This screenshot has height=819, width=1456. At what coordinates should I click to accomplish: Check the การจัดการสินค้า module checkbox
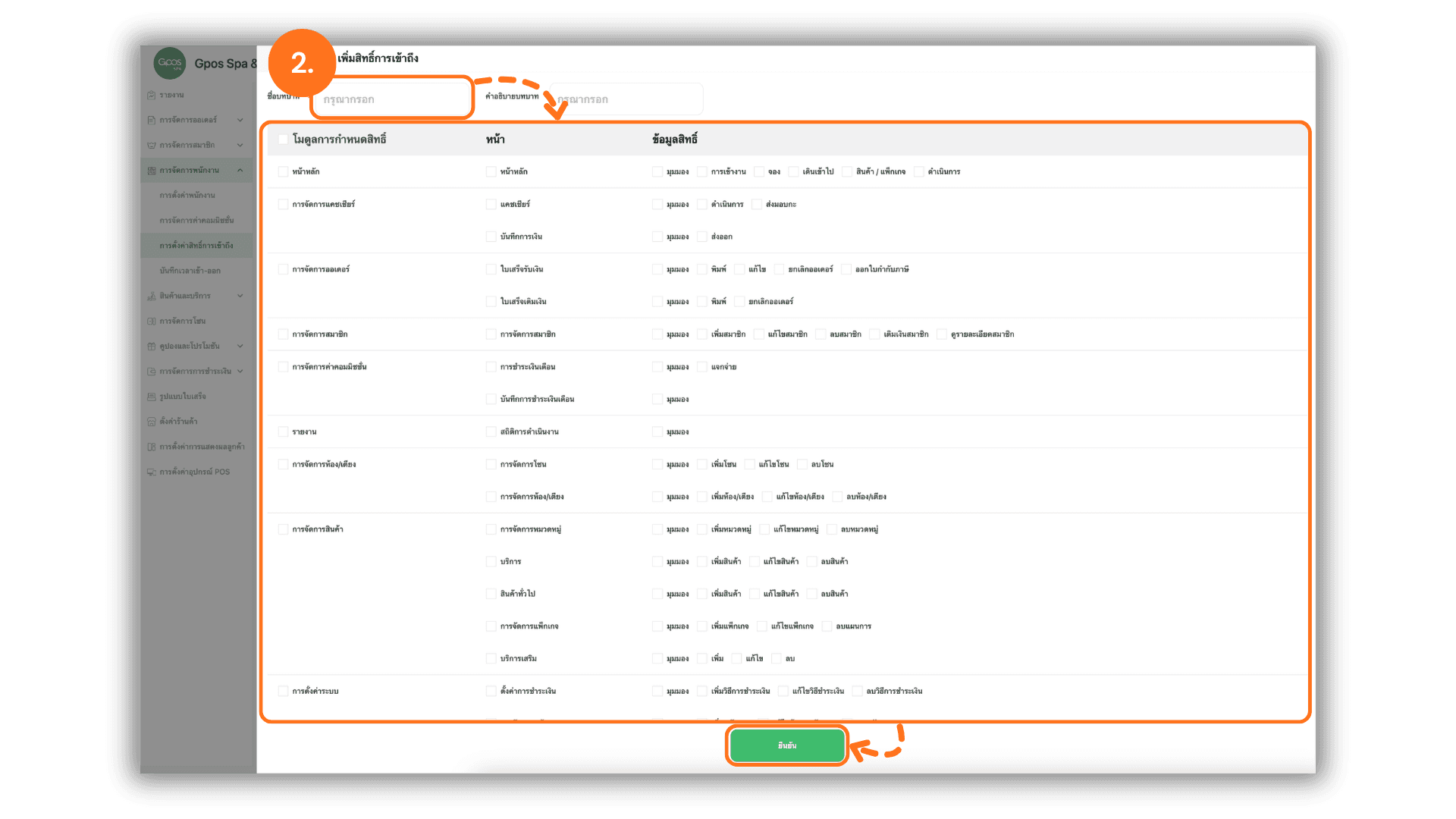(x=283, y=529)
